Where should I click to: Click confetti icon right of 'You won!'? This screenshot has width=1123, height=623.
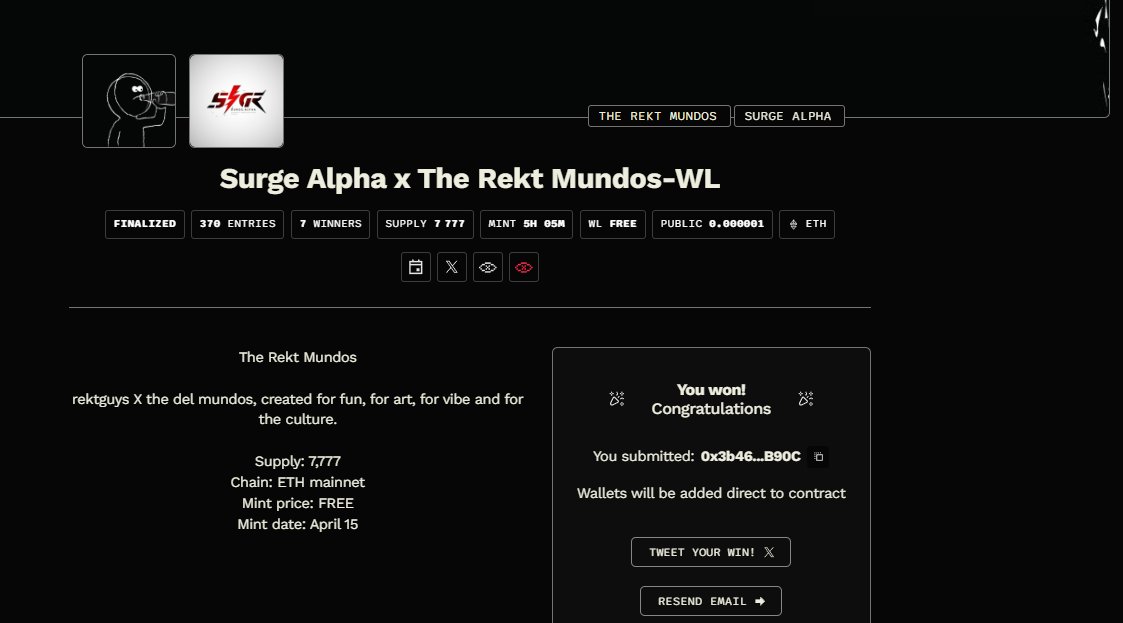click(x=806, y=399)
